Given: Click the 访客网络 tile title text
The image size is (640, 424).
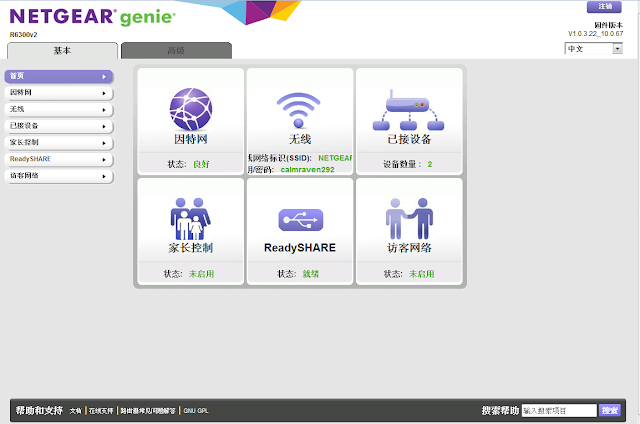Looking at the screenshot, I should (409, 248).
